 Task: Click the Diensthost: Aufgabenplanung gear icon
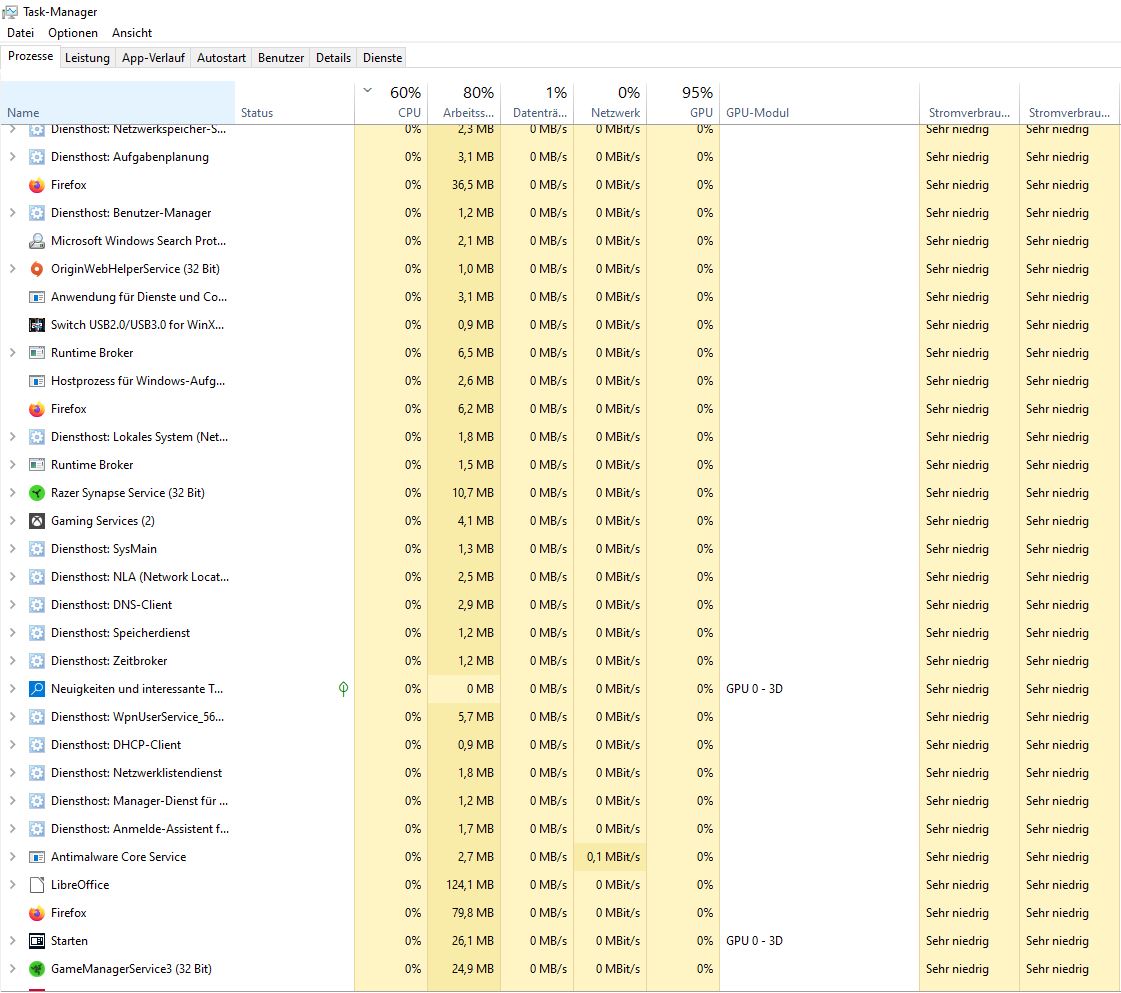pyautogui.click(x=36, y=157)
